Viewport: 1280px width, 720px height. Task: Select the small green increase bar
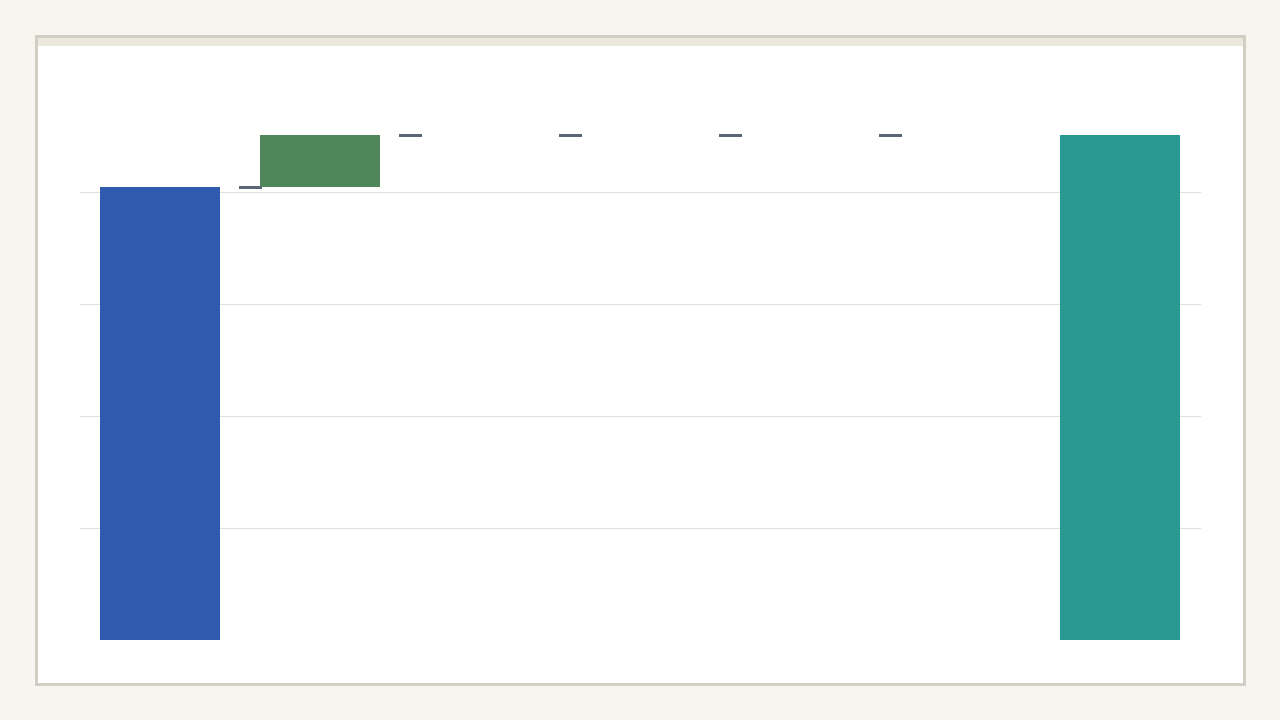point(320,161)
